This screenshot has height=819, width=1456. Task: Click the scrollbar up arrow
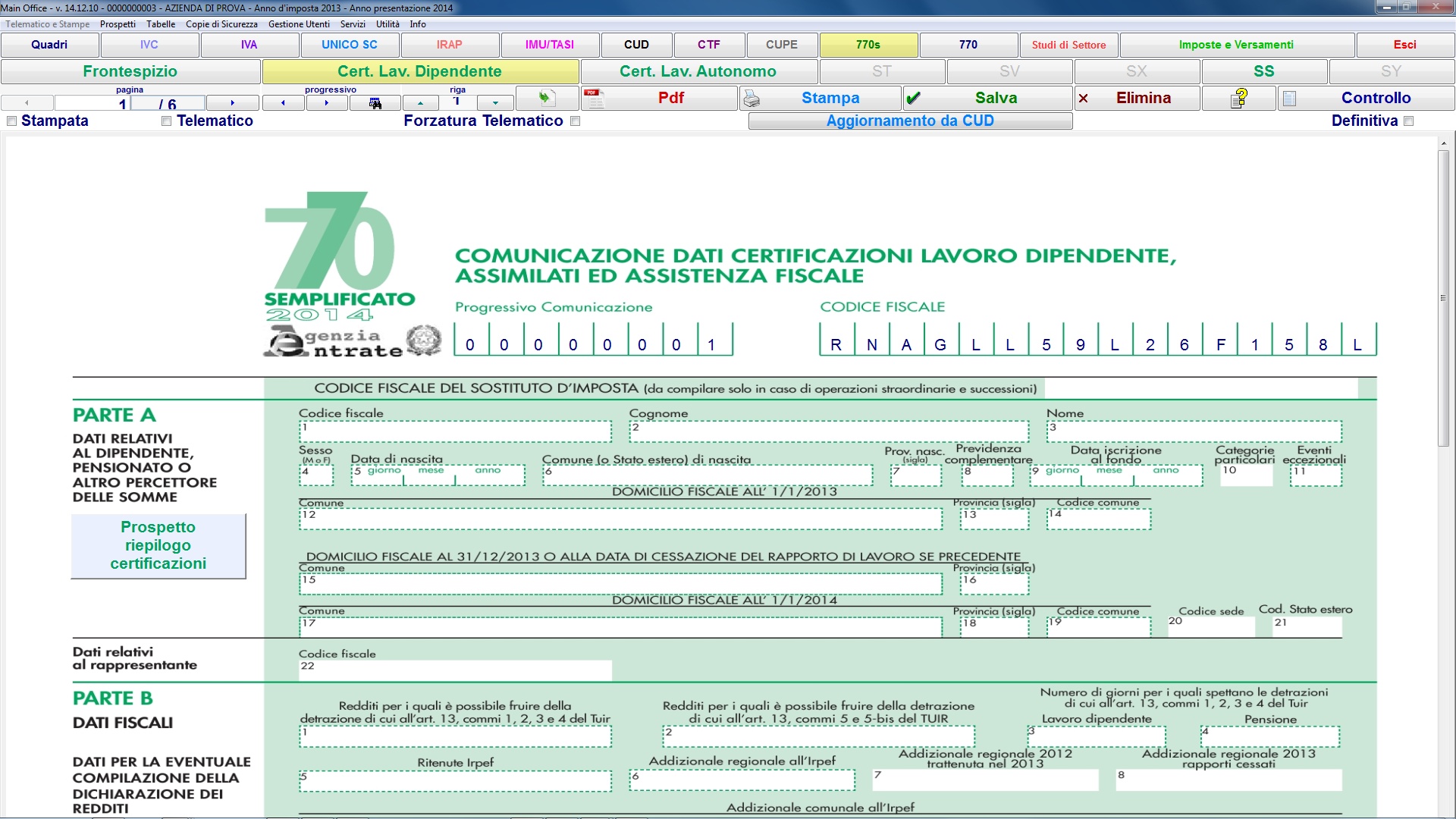(x=1443, y=143)
